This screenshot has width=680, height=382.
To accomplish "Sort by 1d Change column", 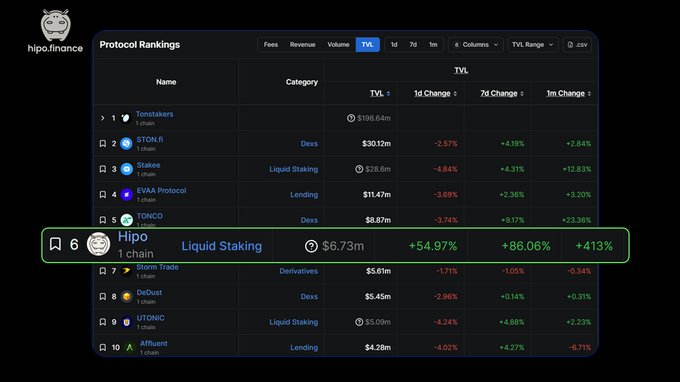I will point(435,94).
